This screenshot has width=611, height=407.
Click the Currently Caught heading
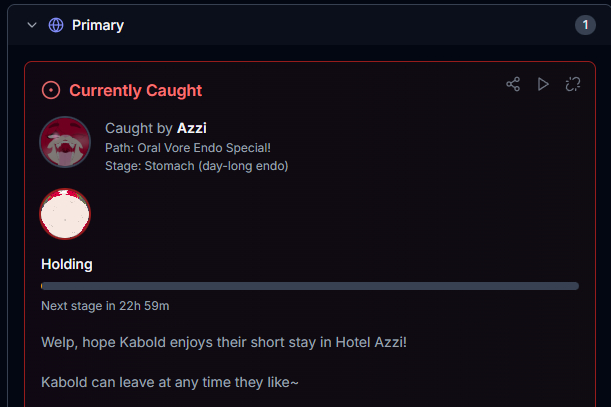pos(135,91)
